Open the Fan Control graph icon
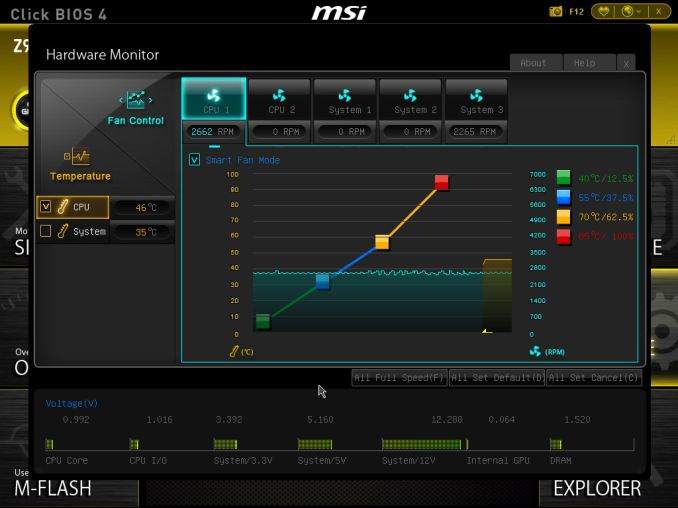Viewport: 678px width, 508px height. tap(136, 100)
